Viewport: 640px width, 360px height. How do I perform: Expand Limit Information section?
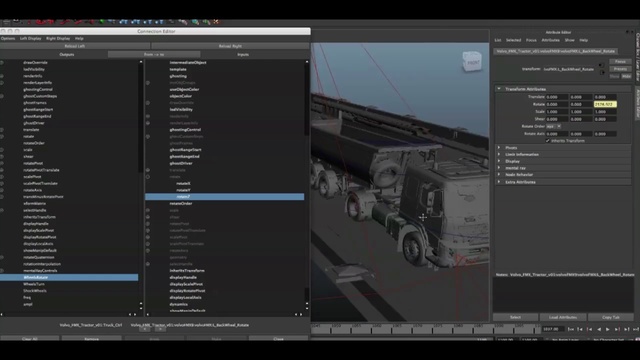pos(499,154)
